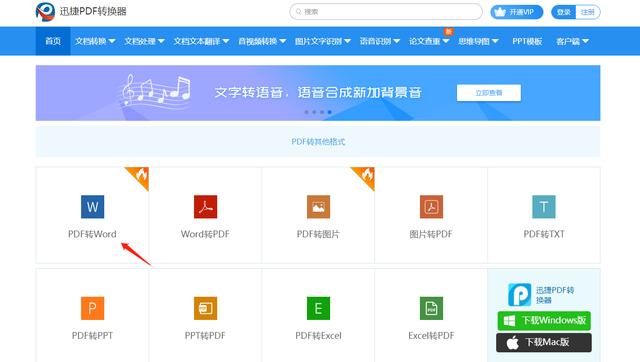
Task: Expand the 语音识别 menu
Action: (380, 41)
